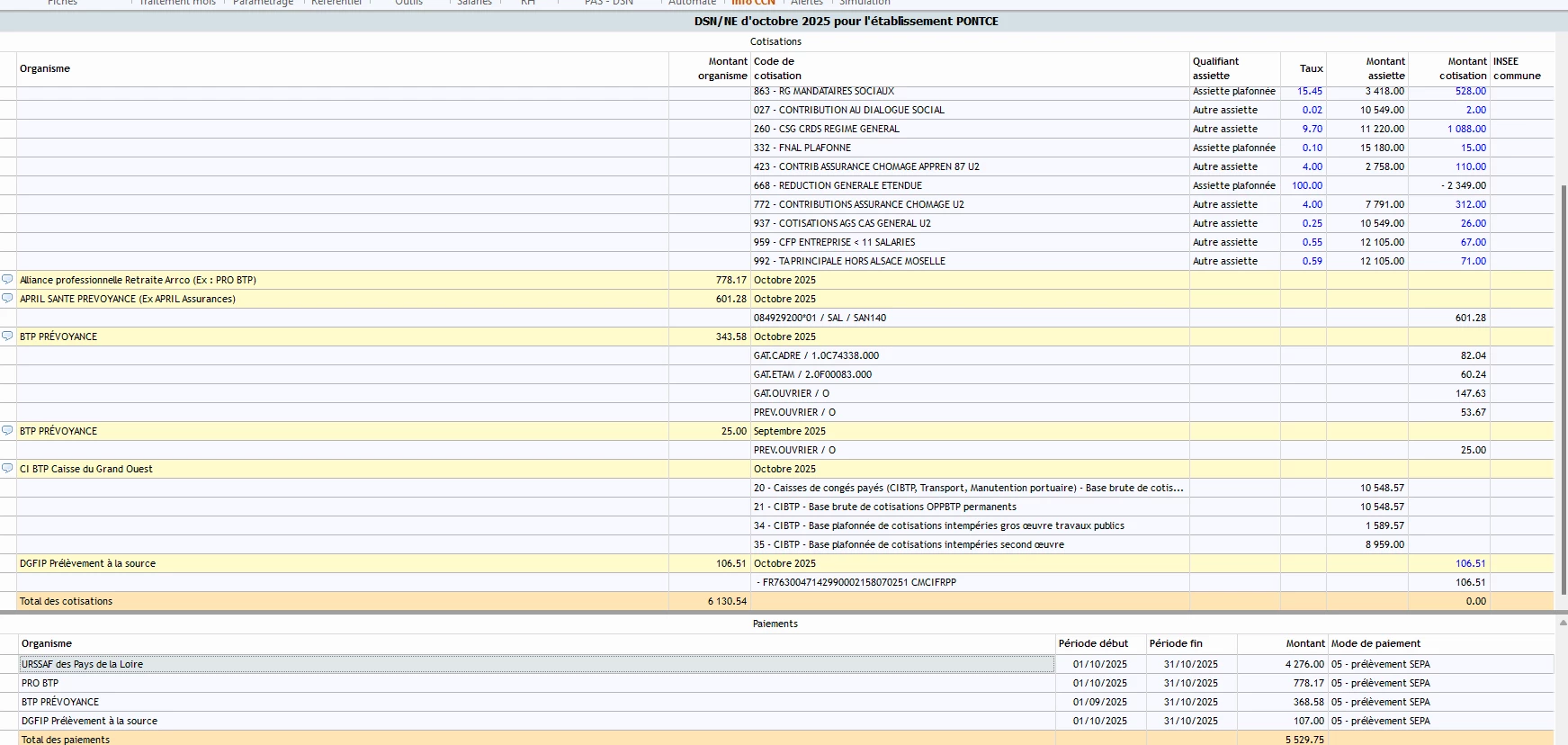Select the DGFIP Prélèvement à la source cotisation row

tap(87, 563)
